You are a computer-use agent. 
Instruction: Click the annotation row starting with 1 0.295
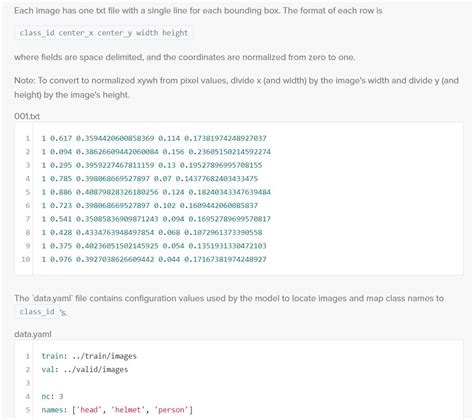coord(152,165)
